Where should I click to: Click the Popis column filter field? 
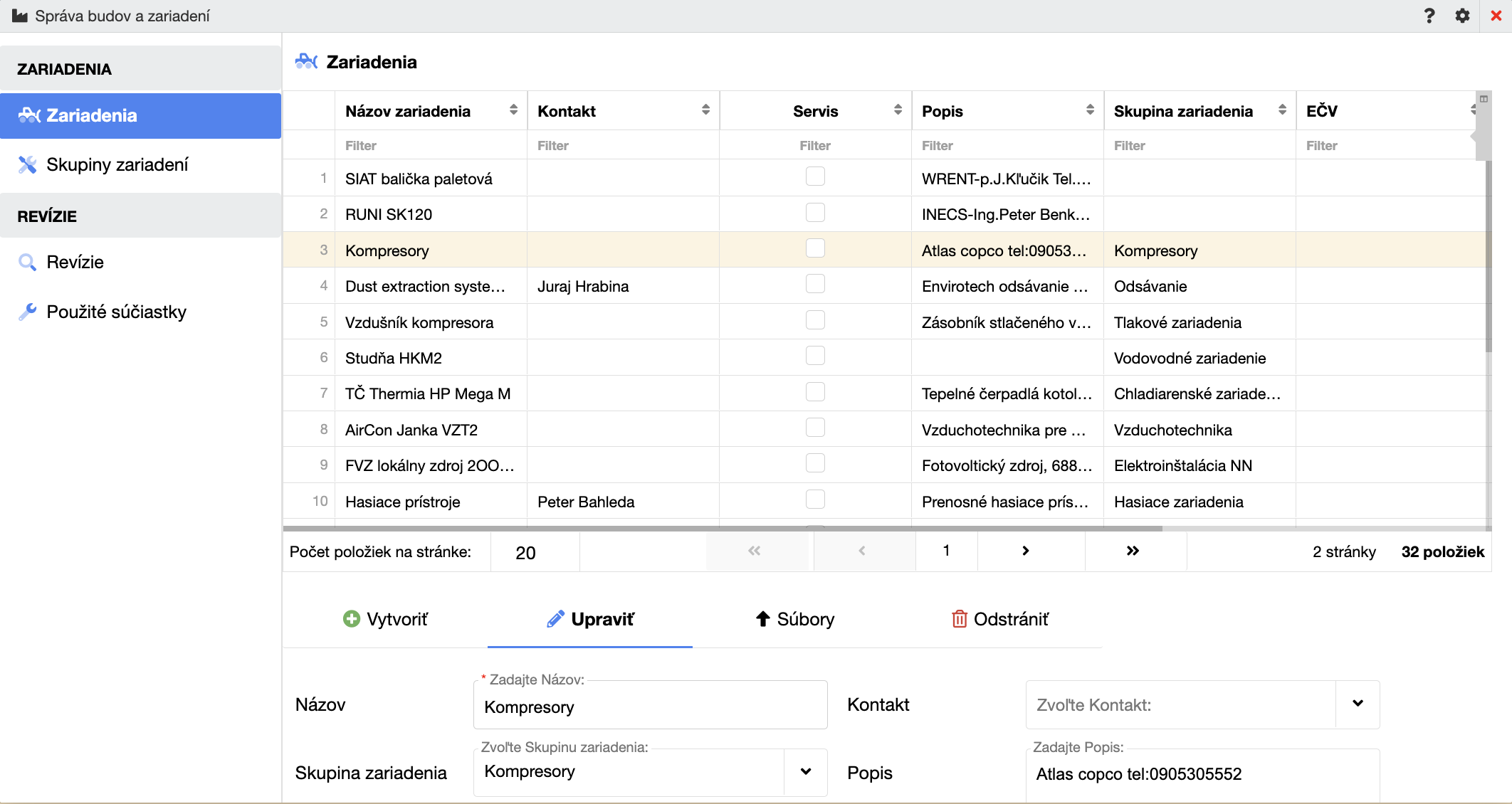pyautogui.click(x=1004, y=145)
